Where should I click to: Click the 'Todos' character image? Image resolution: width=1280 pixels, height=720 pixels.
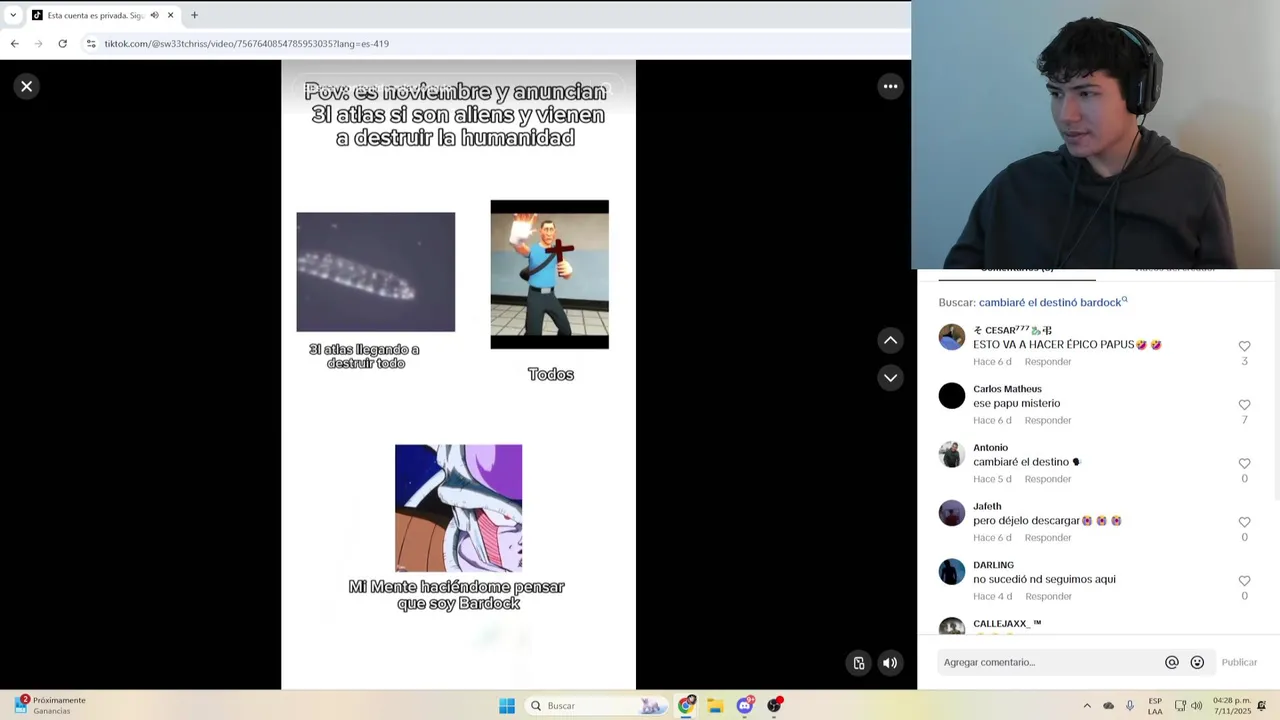pyautogui.click(x=549, y=274)
